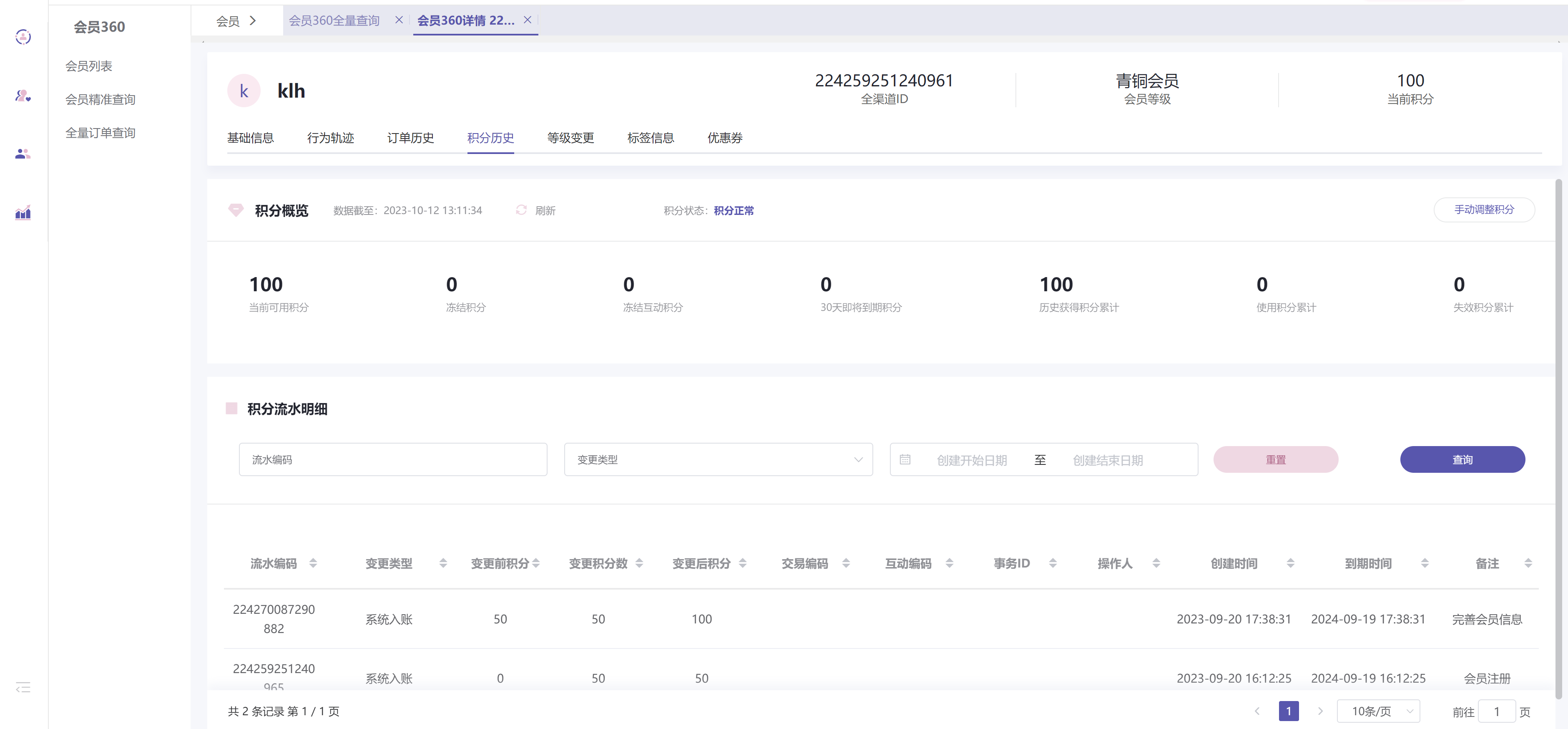This screenshot has height=729, width=1568.
Task: Click the 刷新 link
Action: (545, 211)
